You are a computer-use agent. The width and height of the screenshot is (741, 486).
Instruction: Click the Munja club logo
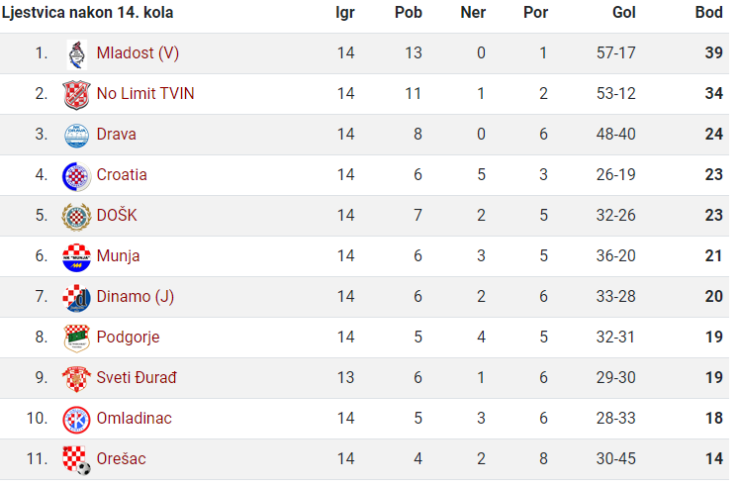click(x=76, y=258)
